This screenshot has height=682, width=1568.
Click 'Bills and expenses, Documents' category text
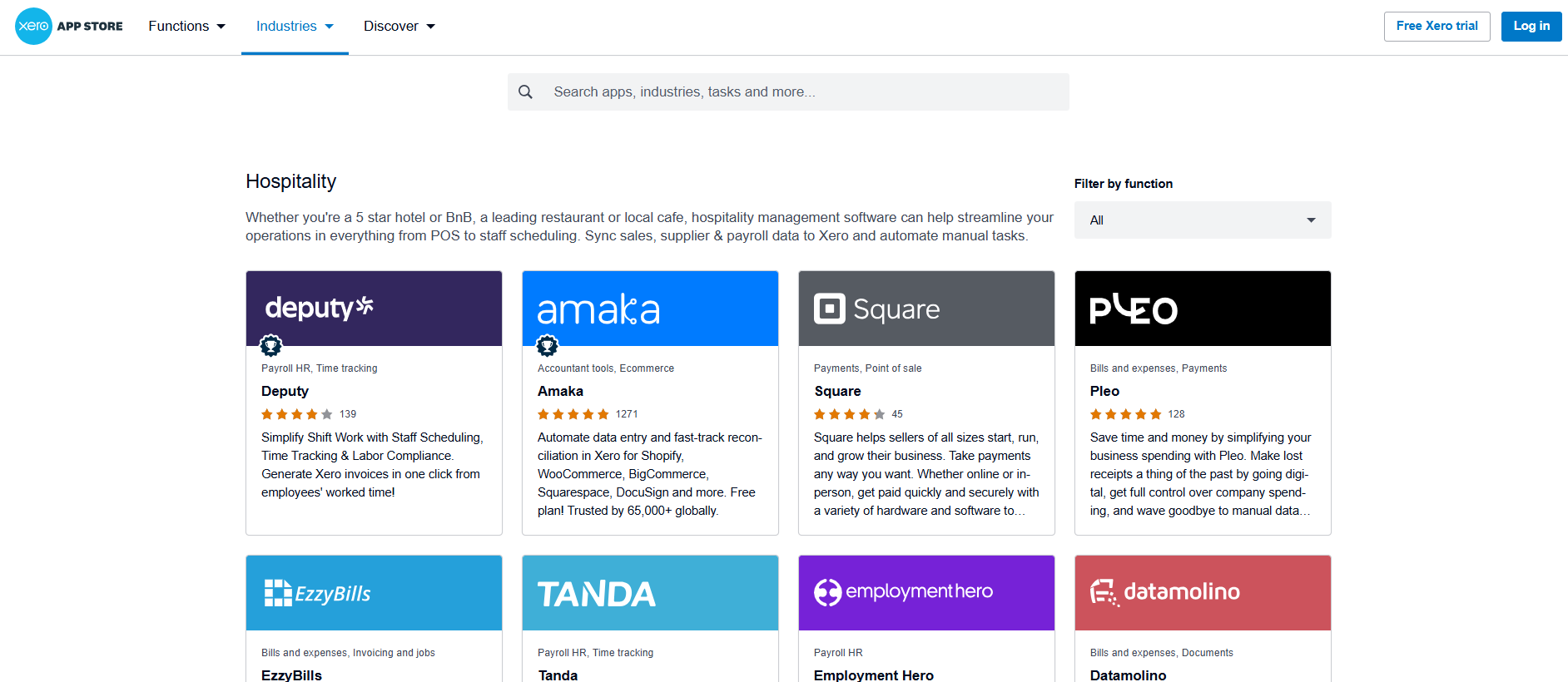[1162, 653]
